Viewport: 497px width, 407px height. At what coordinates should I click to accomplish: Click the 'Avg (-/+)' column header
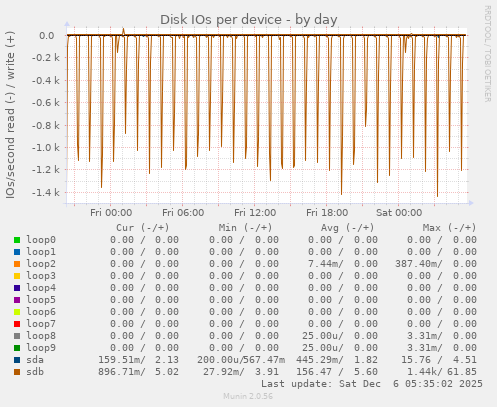coord(347,228)
